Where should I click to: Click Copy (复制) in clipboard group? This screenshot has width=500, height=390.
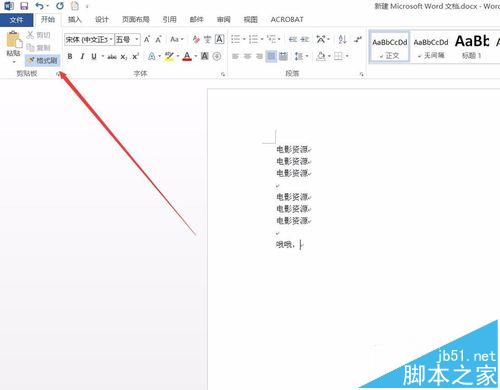(39, 48)
